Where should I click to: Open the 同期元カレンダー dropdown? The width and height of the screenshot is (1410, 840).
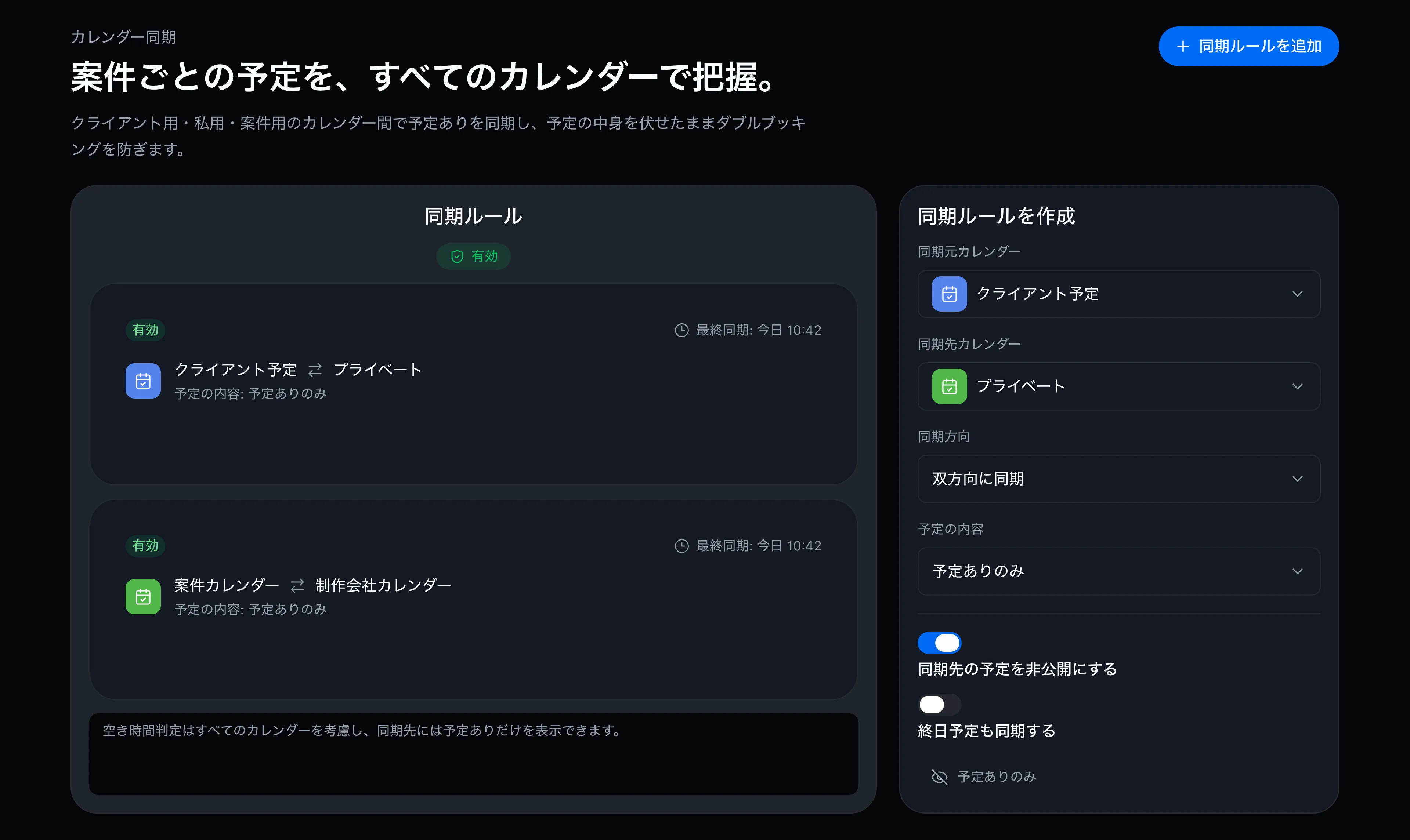click(1119, 294)
